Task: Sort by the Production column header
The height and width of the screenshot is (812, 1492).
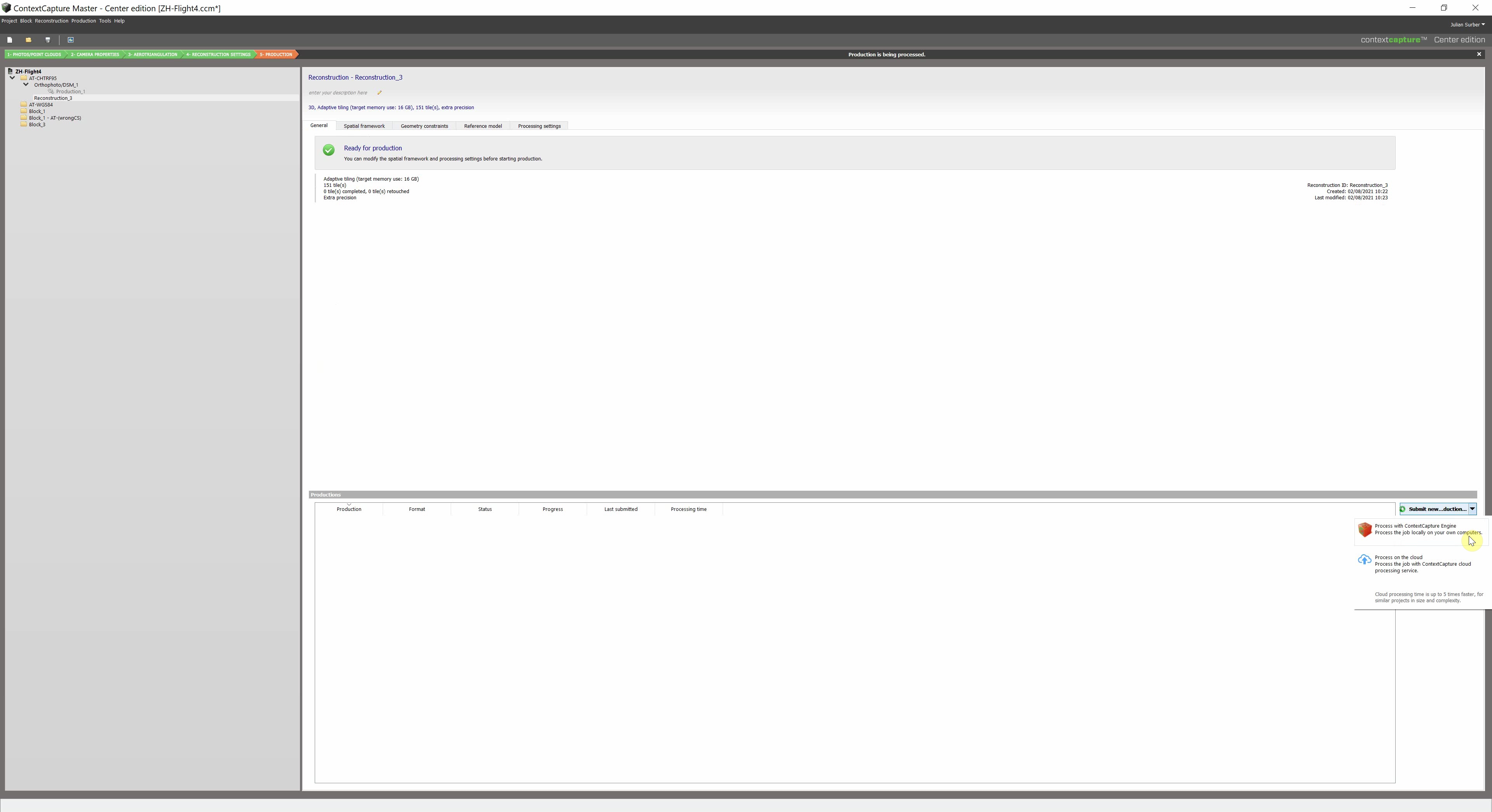Action: tap(349, 509)
